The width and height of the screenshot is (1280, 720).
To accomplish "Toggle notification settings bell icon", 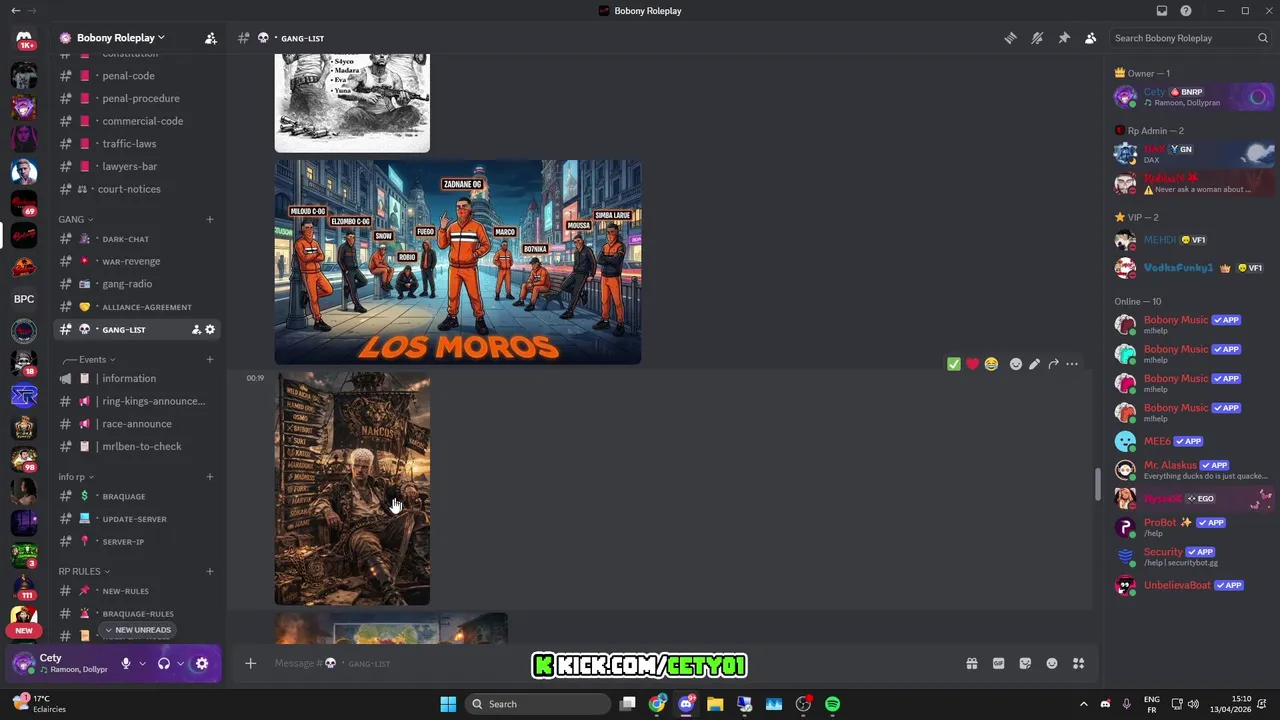I will (1037, 38).
